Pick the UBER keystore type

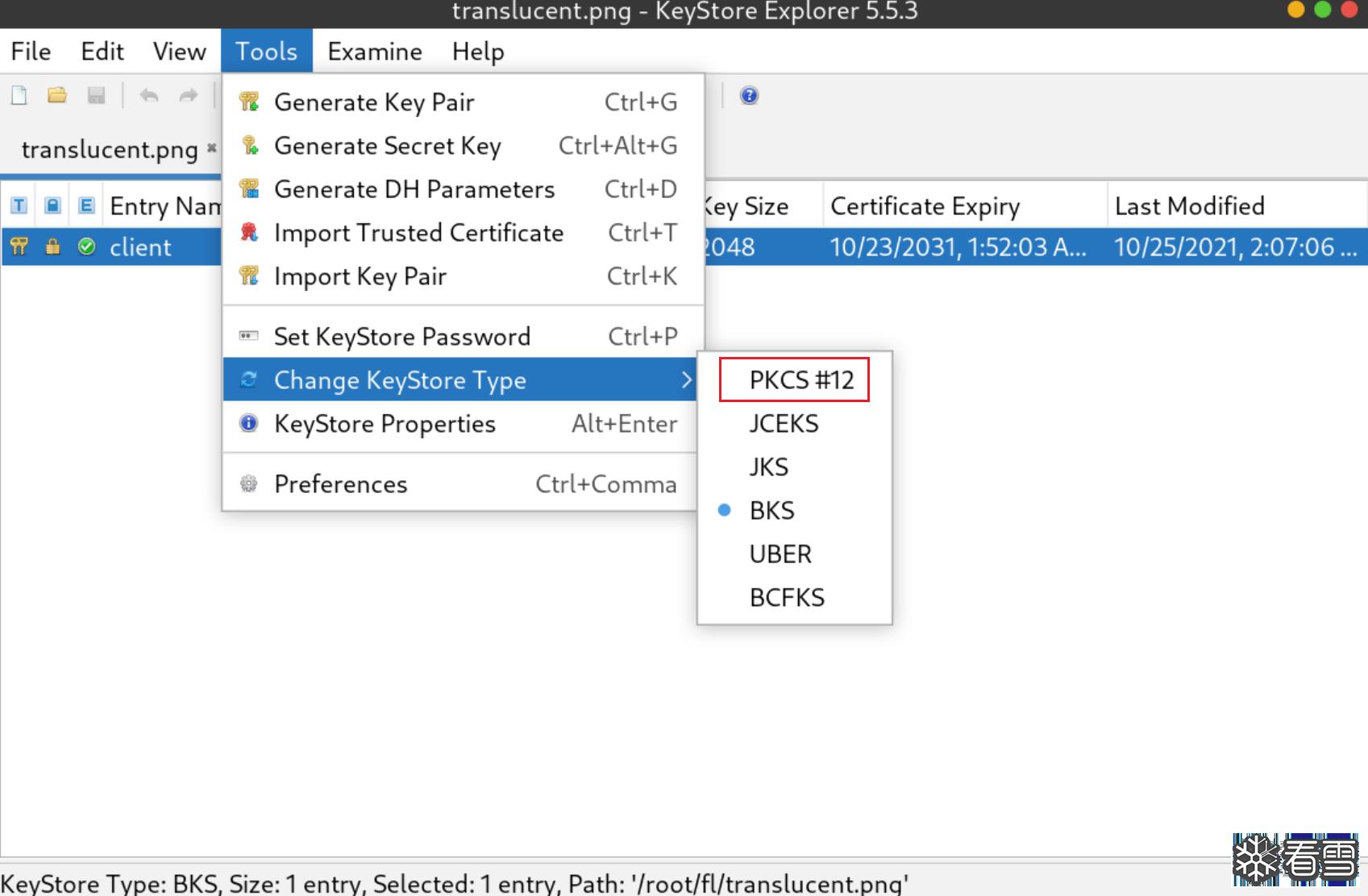[780, 554]
